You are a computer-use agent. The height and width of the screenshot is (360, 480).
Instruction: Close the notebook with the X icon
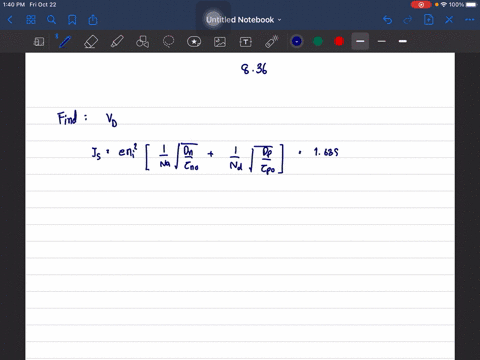point(449,20)
